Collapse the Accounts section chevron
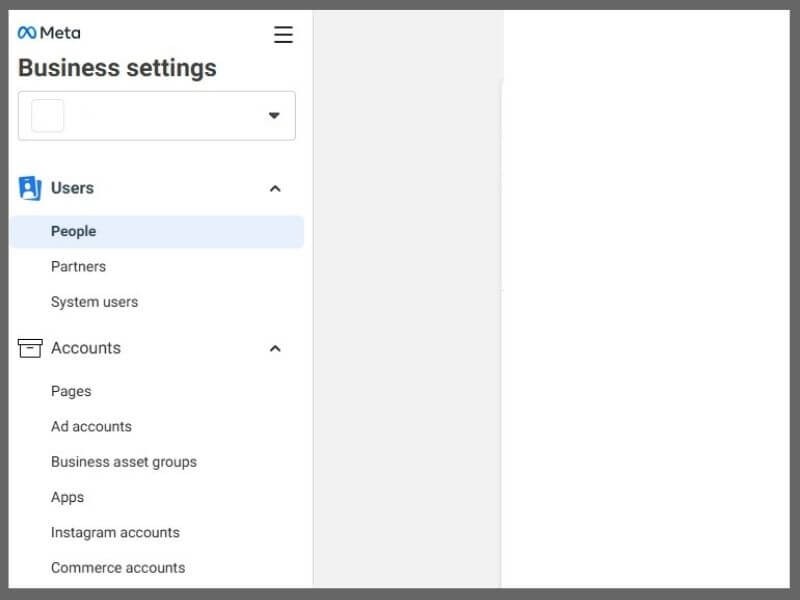This screenshot has width=800, height=600. pyautogui.click(x=275, y=348)
